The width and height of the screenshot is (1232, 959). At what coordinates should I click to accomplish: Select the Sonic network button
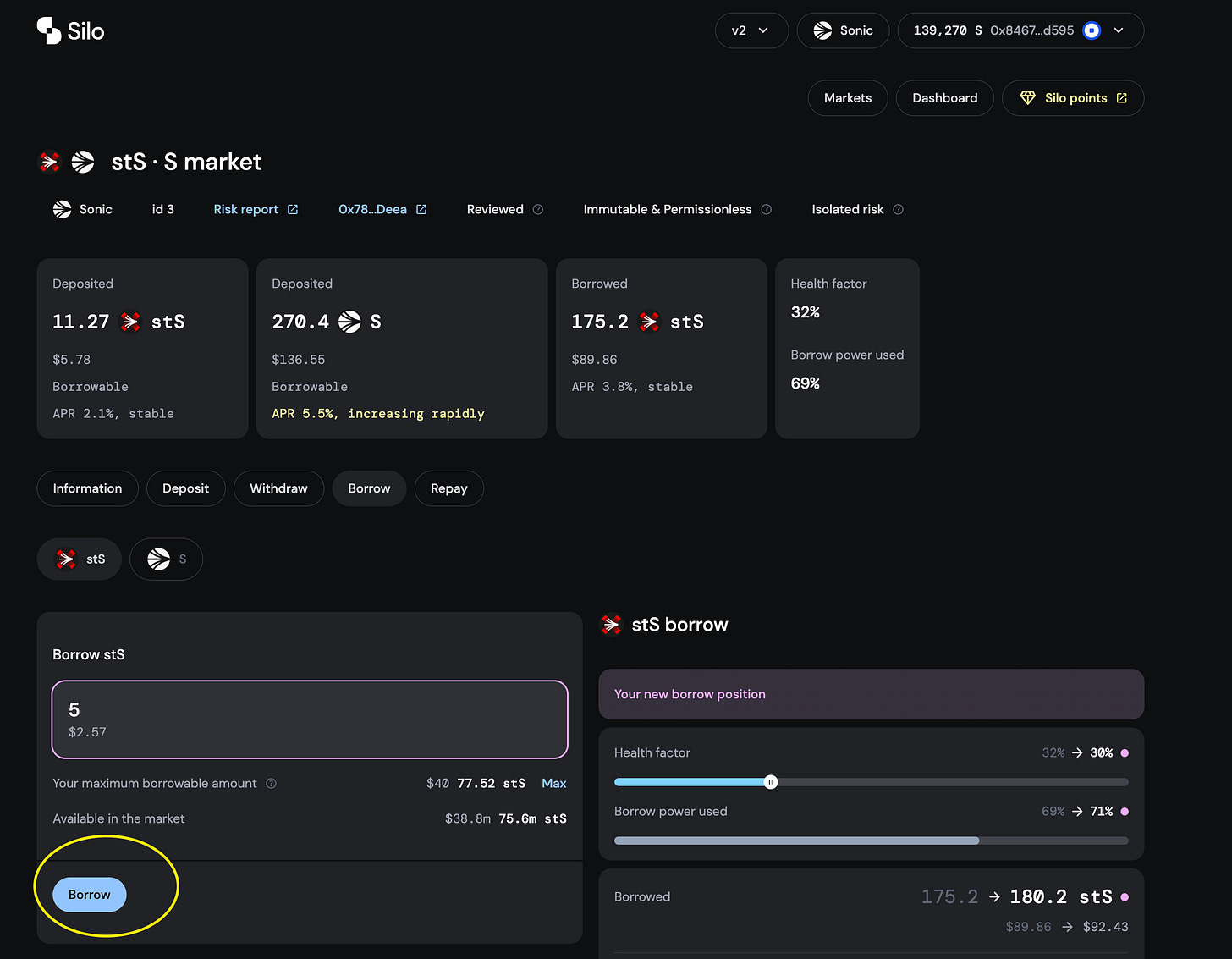click(843, 30)
